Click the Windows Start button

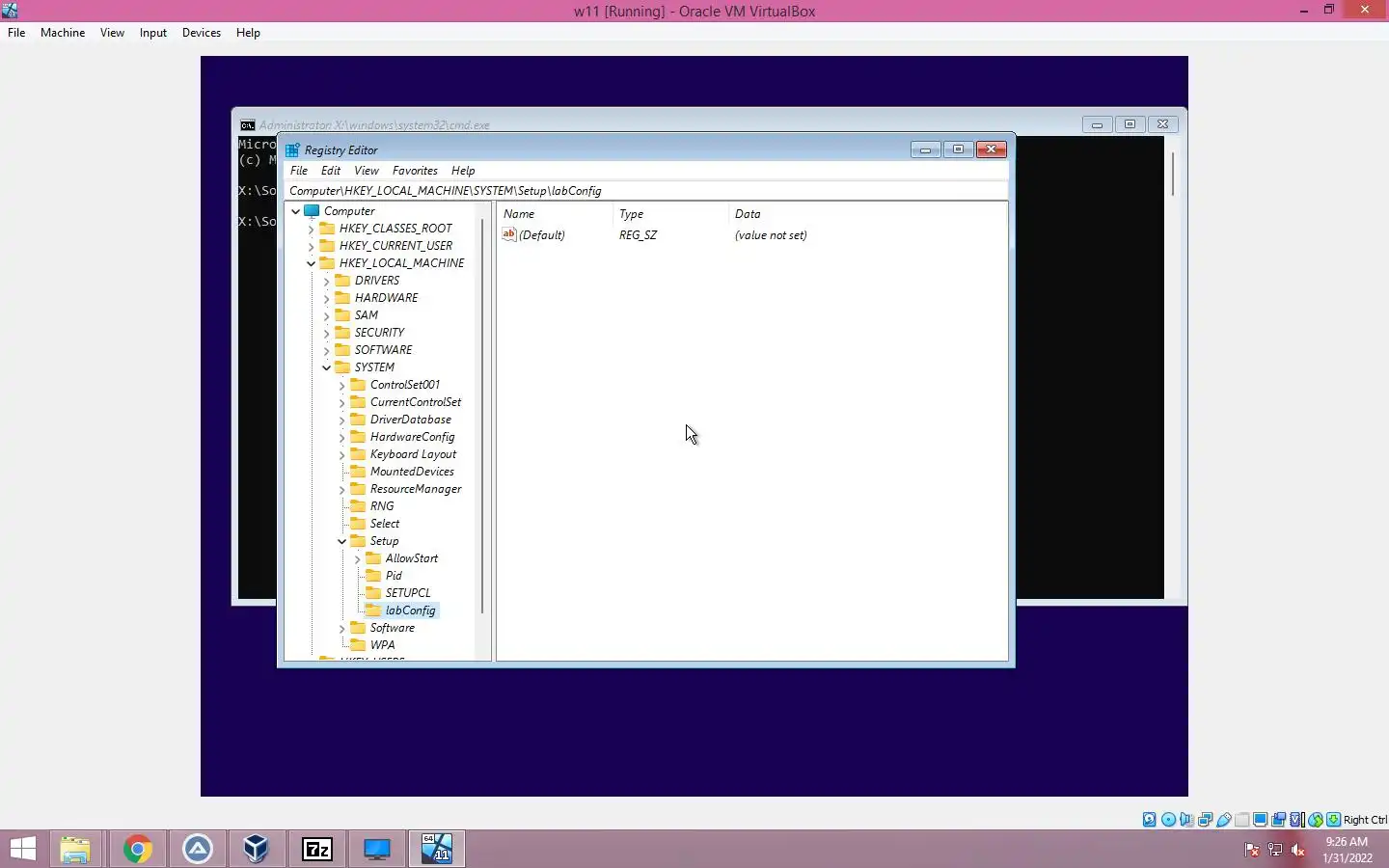point(22,849)
